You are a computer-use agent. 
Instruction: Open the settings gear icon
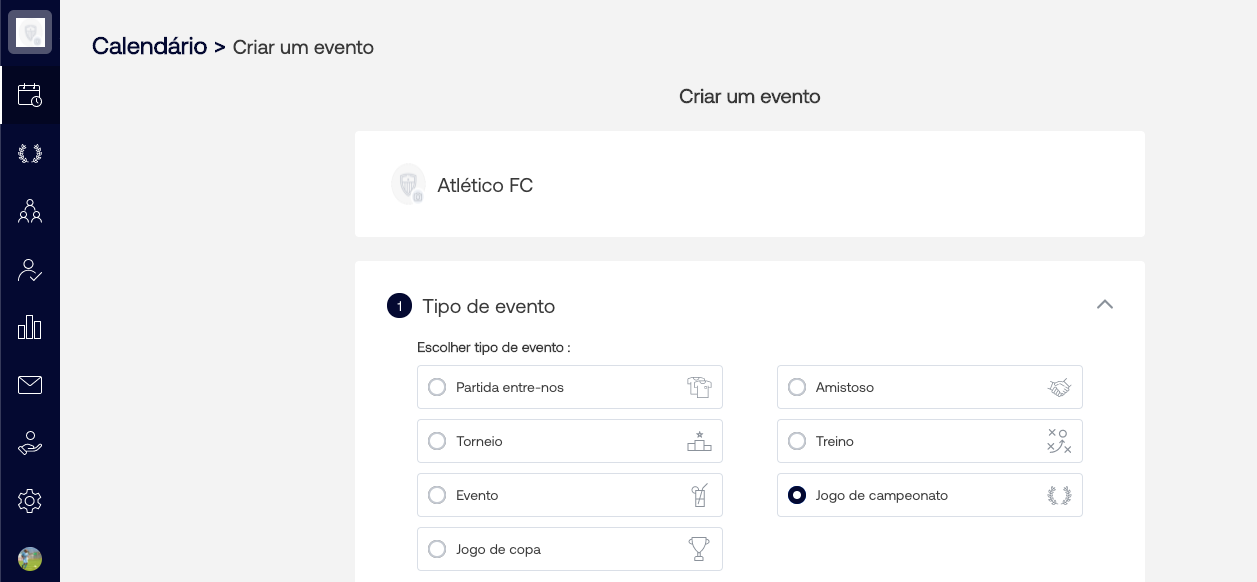[30, 501]
